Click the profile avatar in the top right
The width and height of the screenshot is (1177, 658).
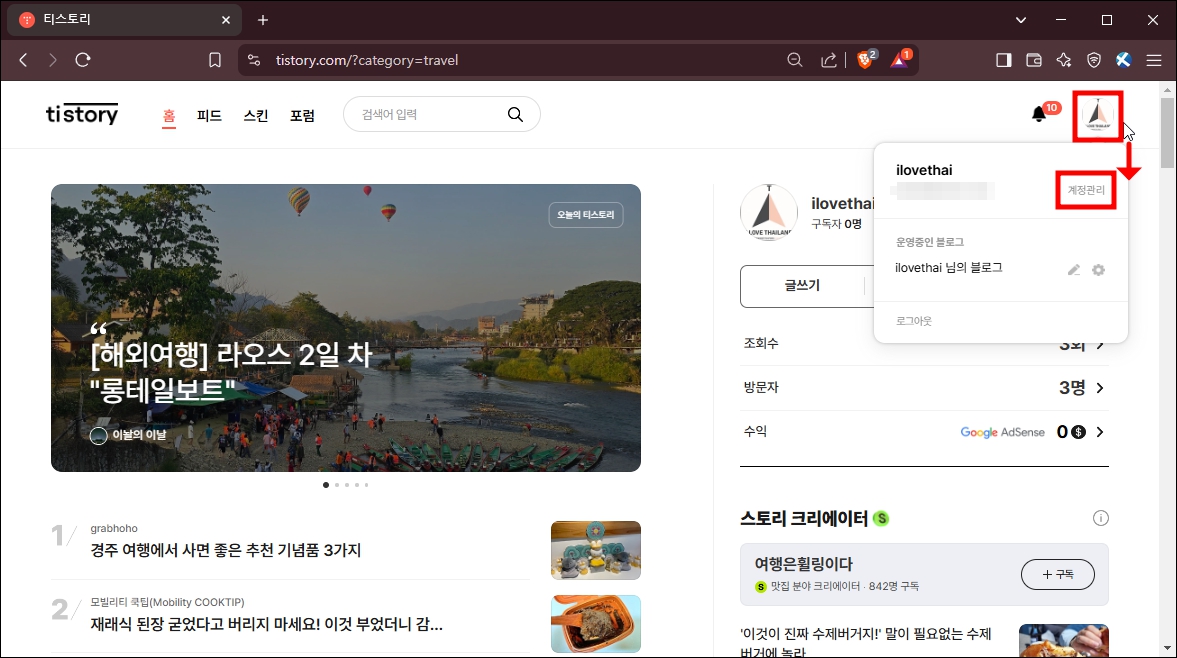point(1097,113)
